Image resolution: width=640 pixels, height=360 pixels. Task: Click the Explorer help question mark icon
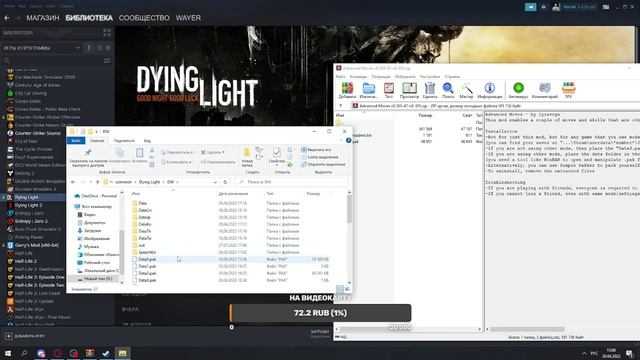349,140
